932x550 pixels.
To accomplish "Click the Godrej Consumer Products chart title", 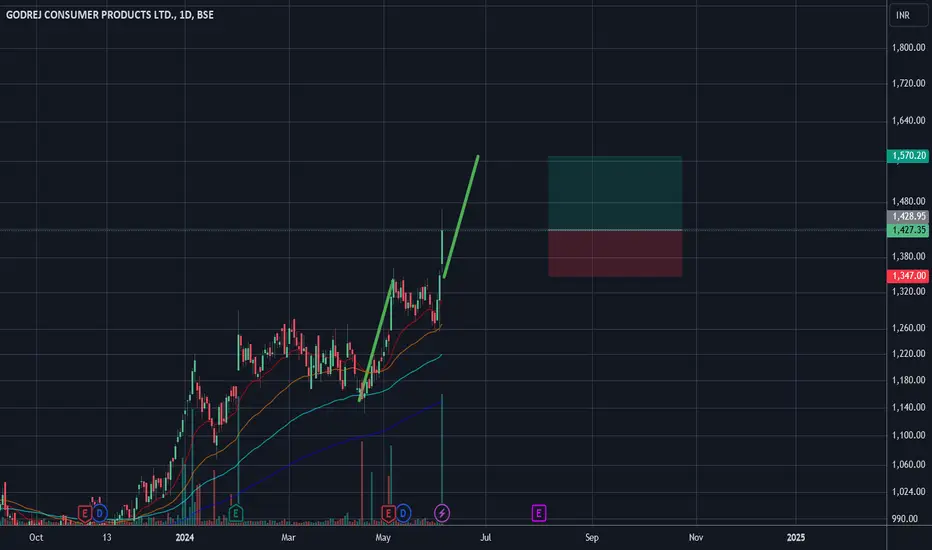I will [x=110, y=15].
